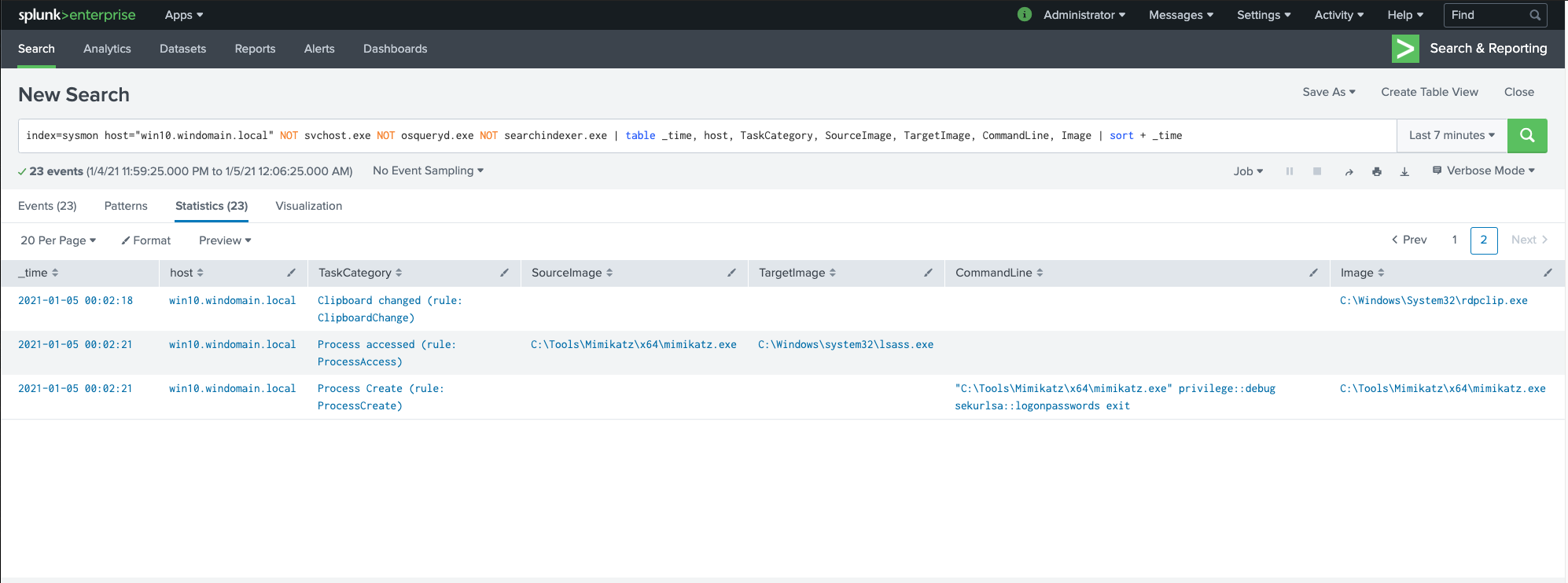
Task: Click the 00:02:18 timestamp cell
Action: click(x=75, y=300)
